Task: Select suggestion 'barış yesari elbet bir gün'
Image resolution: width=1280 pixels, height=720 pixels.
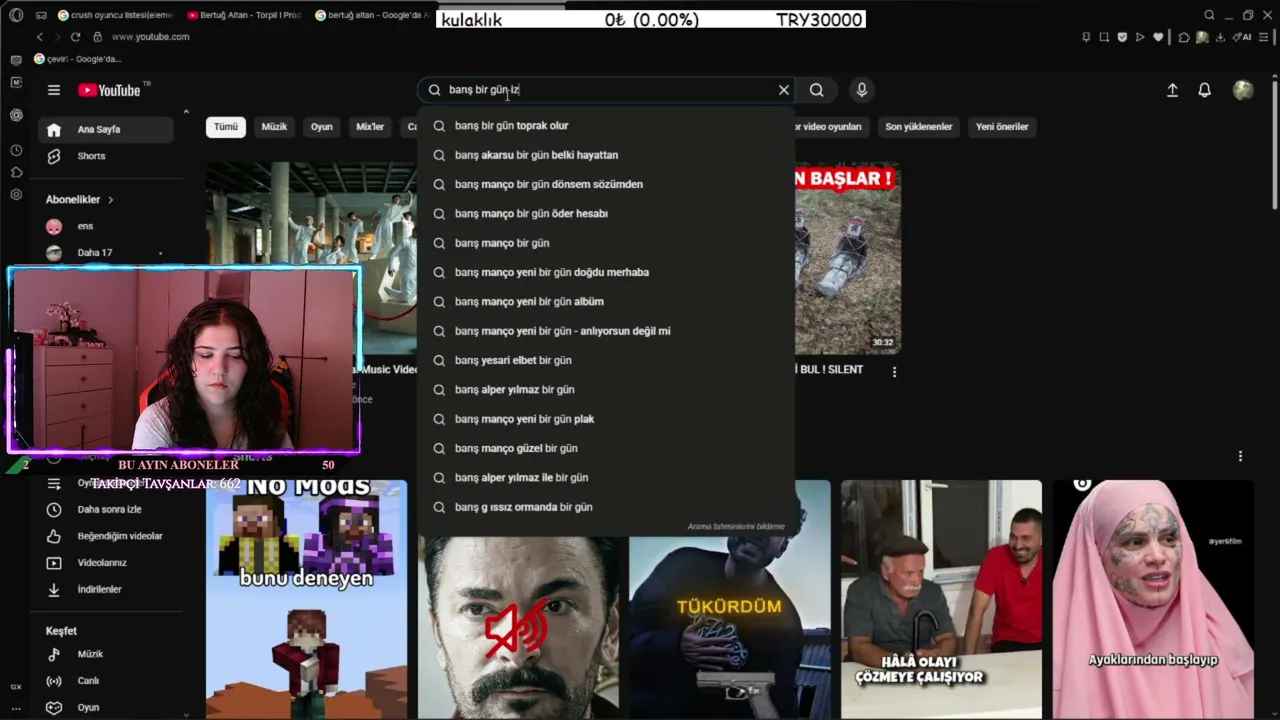Action: click(x=606, y=360)
